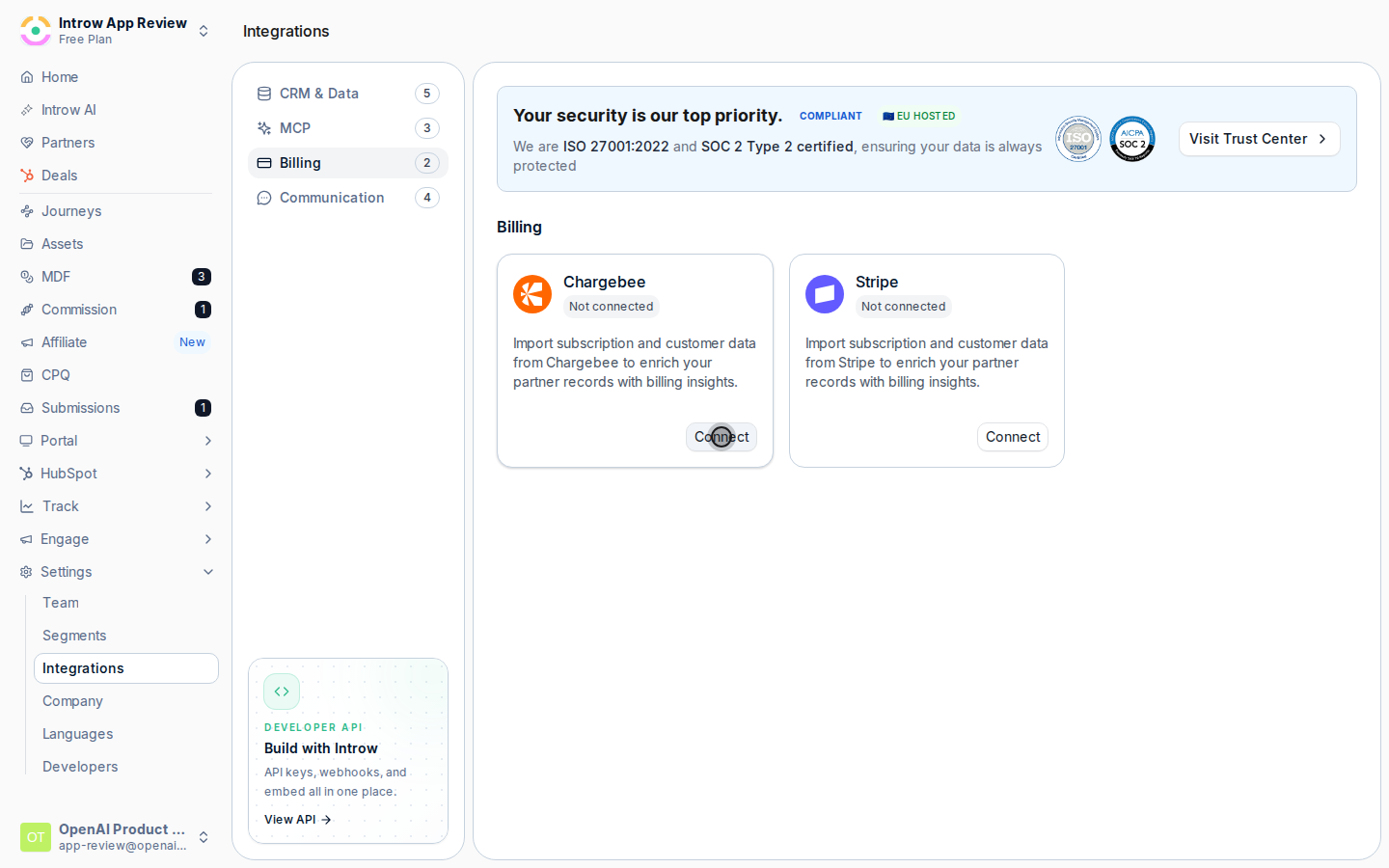Click the Chargebee logo icon
The height and width of the screenshot is (868, 1389).
[x=532, y=294]
